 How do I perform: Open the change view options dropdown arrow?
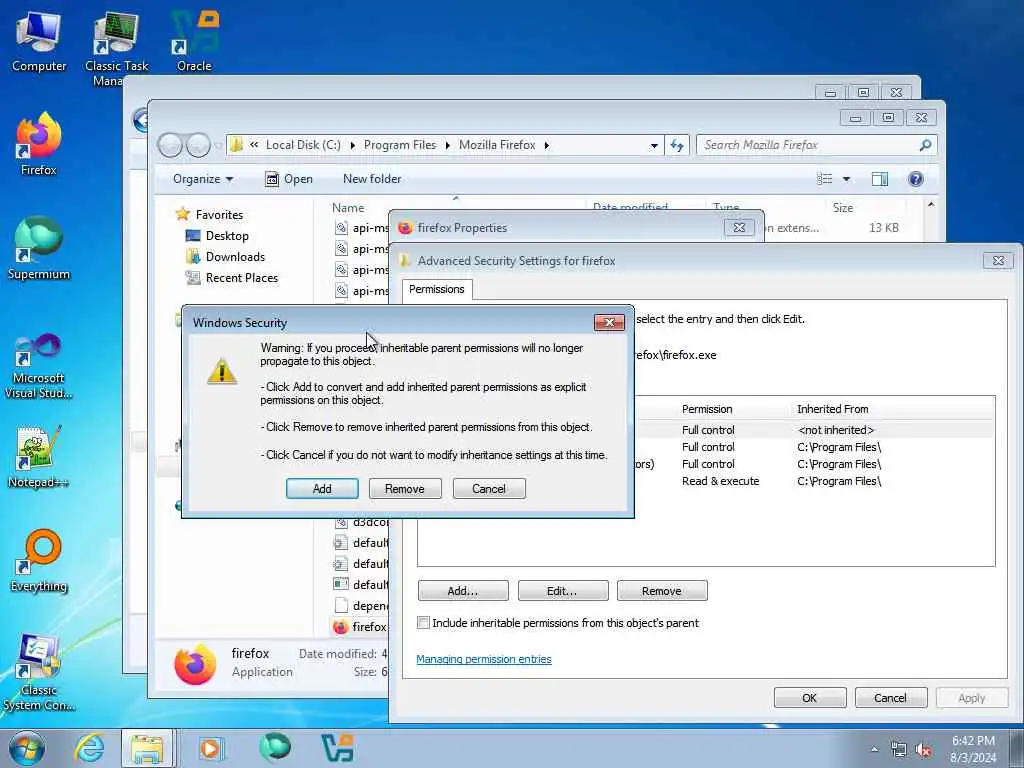tap(846, 179)
